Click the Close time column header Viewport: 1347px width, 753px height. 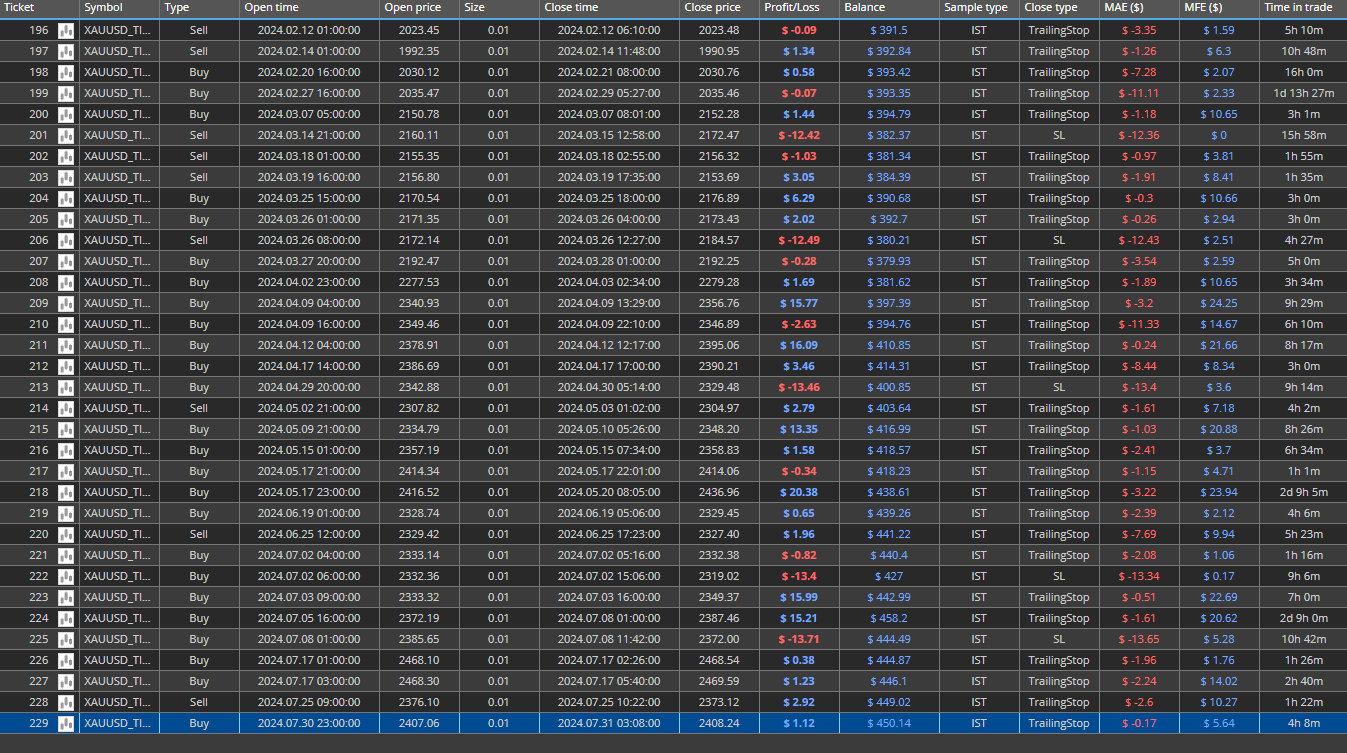[x=610, y=8]
